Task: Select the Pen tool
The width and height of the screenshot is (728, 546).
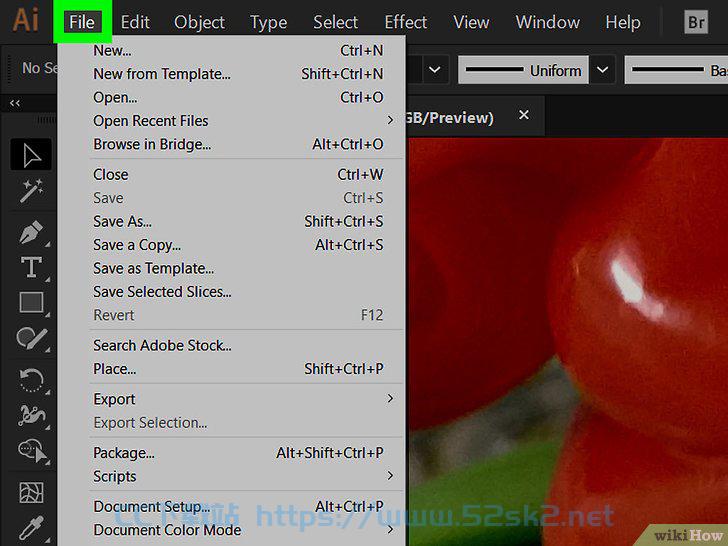Action: (x=31, y=231)
